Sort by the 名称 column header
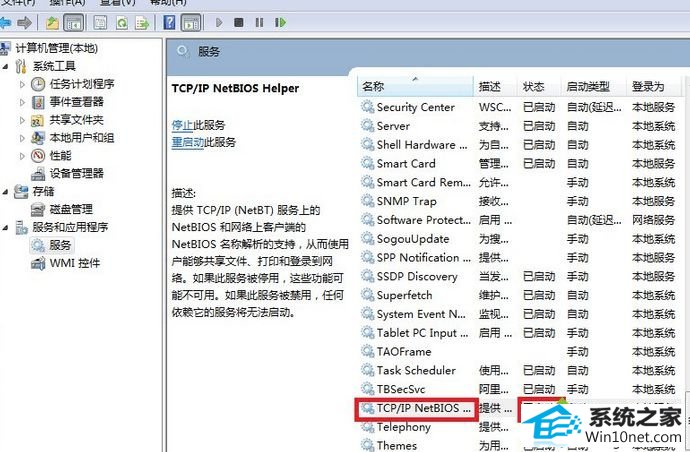 415,86
